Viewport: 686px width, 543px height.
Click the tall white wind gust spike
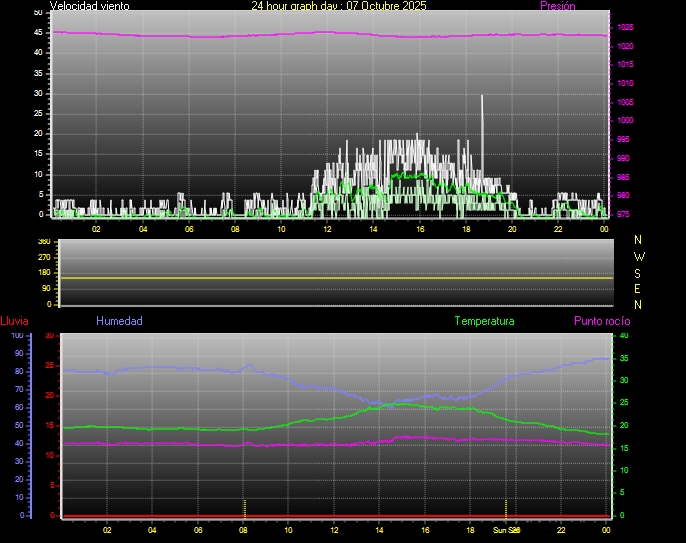pos(482,120)
